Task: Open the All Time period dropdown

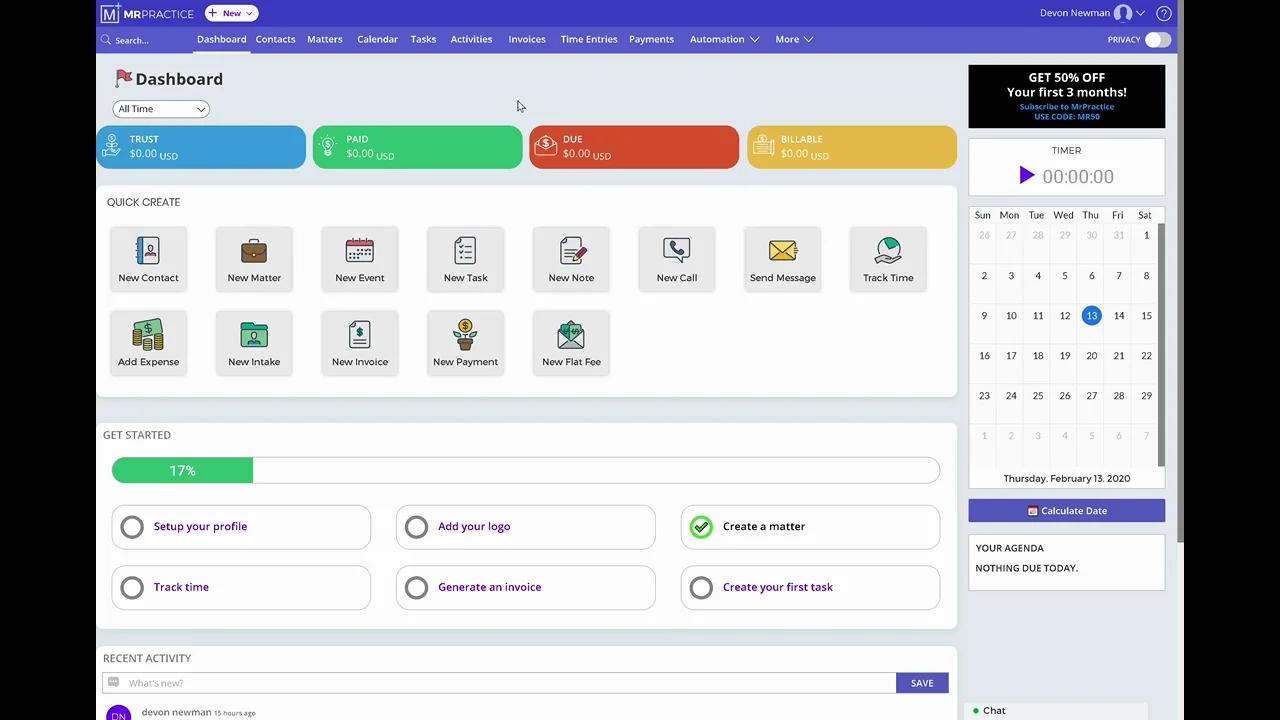Action: (161, 109)
